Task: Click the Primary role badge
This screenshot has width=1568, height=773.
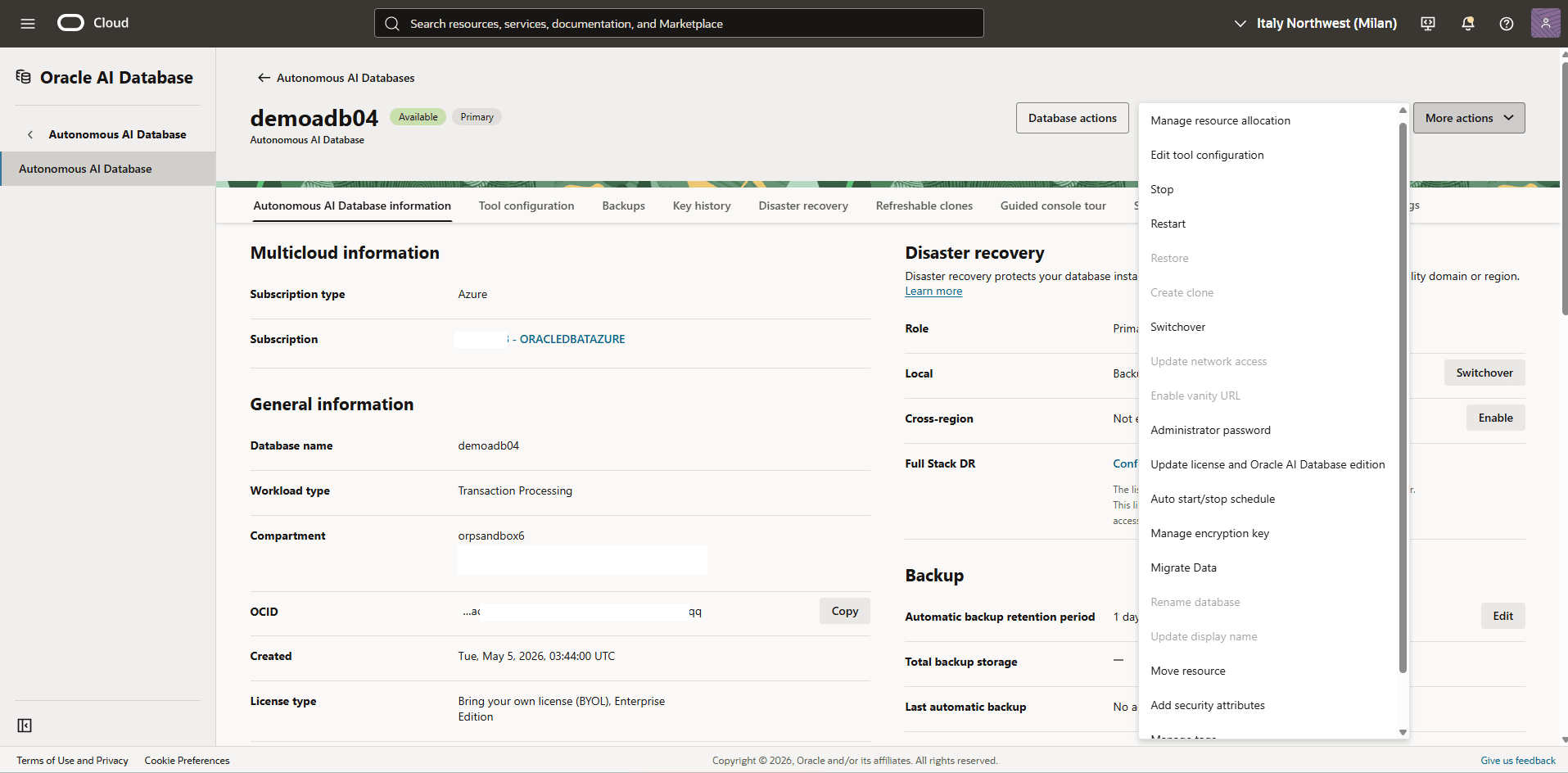Action: tap(477, 117)
